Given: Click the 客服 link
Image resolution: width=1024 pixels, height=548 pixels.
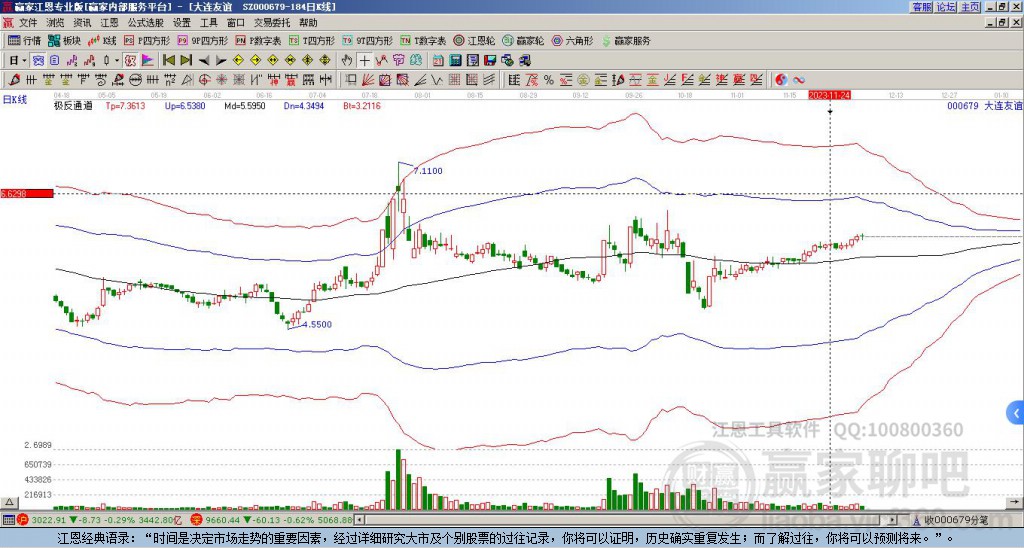Looking at the screenshot, I should [x=922, y=7].
